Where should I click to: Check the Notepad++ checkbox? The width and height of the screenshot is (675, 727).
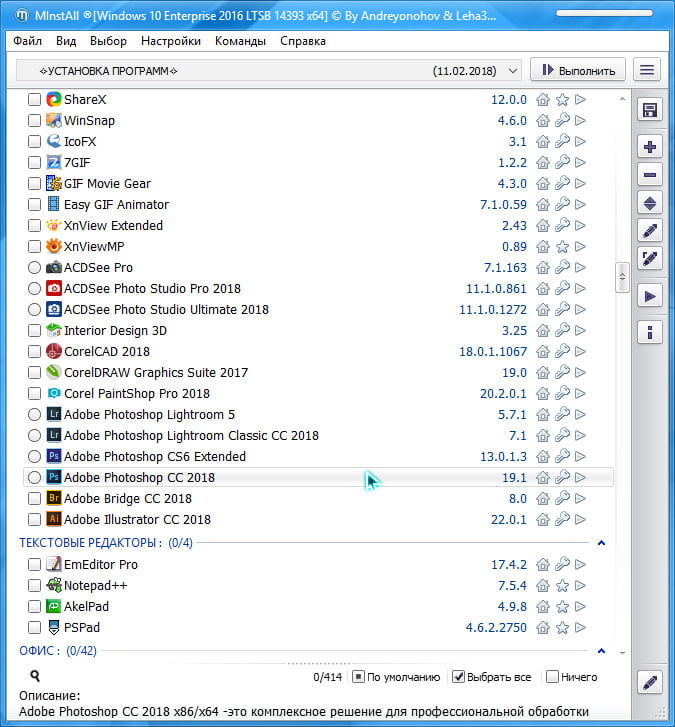coord(35,586)
